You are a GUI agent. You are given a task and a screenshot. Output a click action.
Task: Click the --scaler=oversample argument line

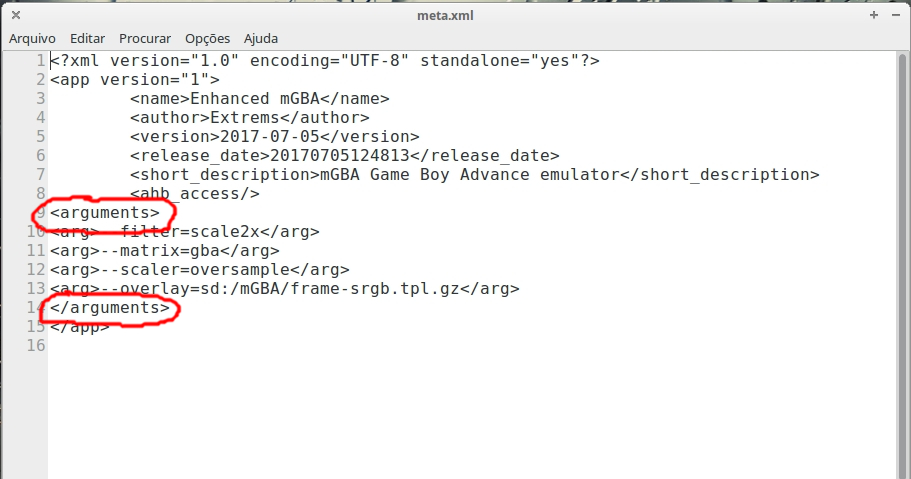(200, 270)
